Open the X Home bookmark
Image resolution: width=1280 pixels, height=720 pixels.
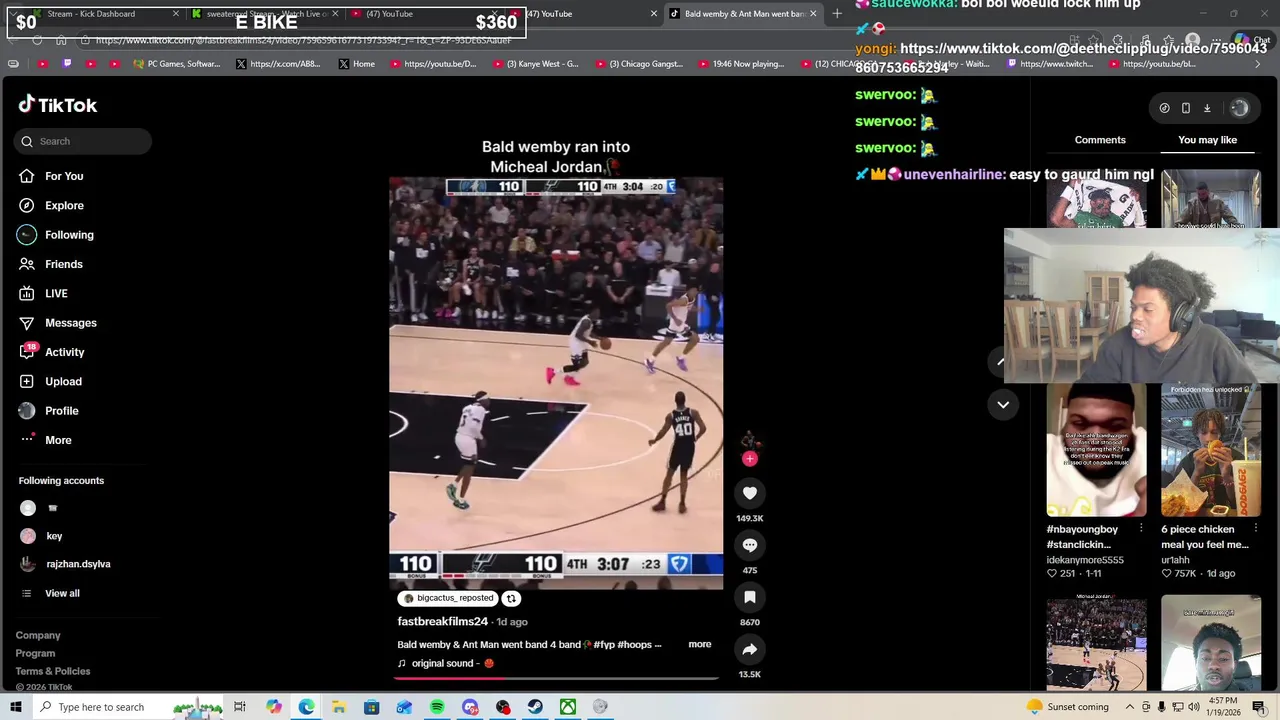coord(357,64)
